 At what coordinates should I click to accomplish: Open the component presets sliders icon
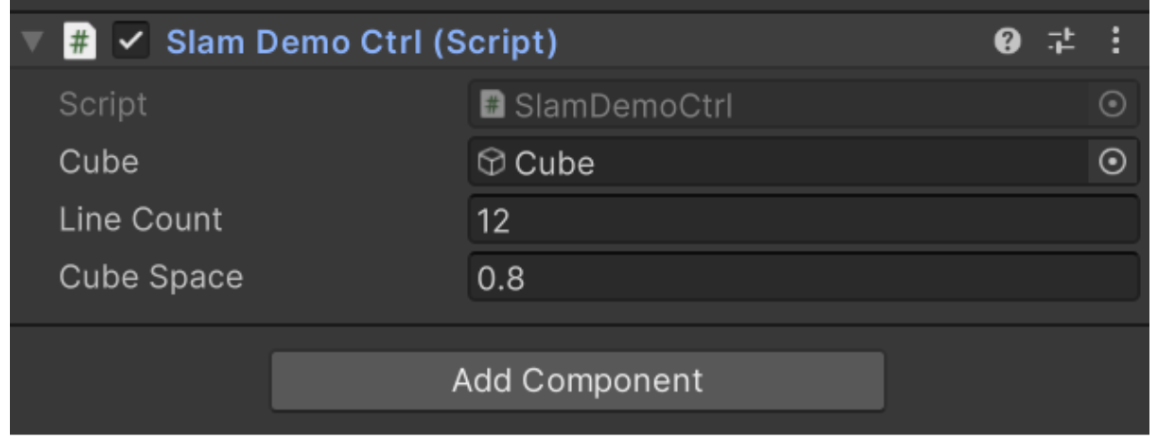(x=1061, y=42)
